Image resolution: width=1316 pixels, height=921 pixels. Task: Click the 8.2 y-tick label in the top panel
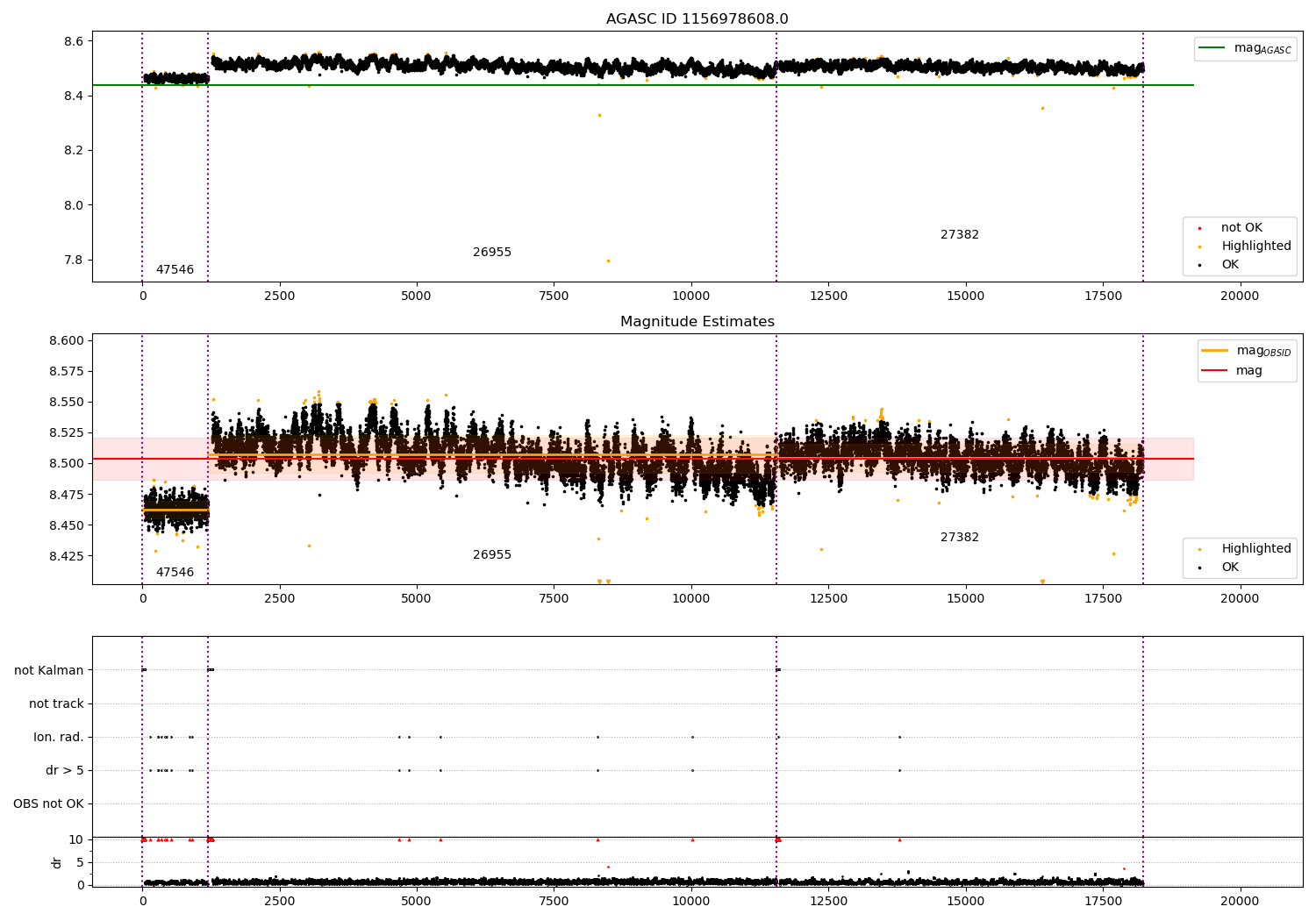[x=74, y=151]
